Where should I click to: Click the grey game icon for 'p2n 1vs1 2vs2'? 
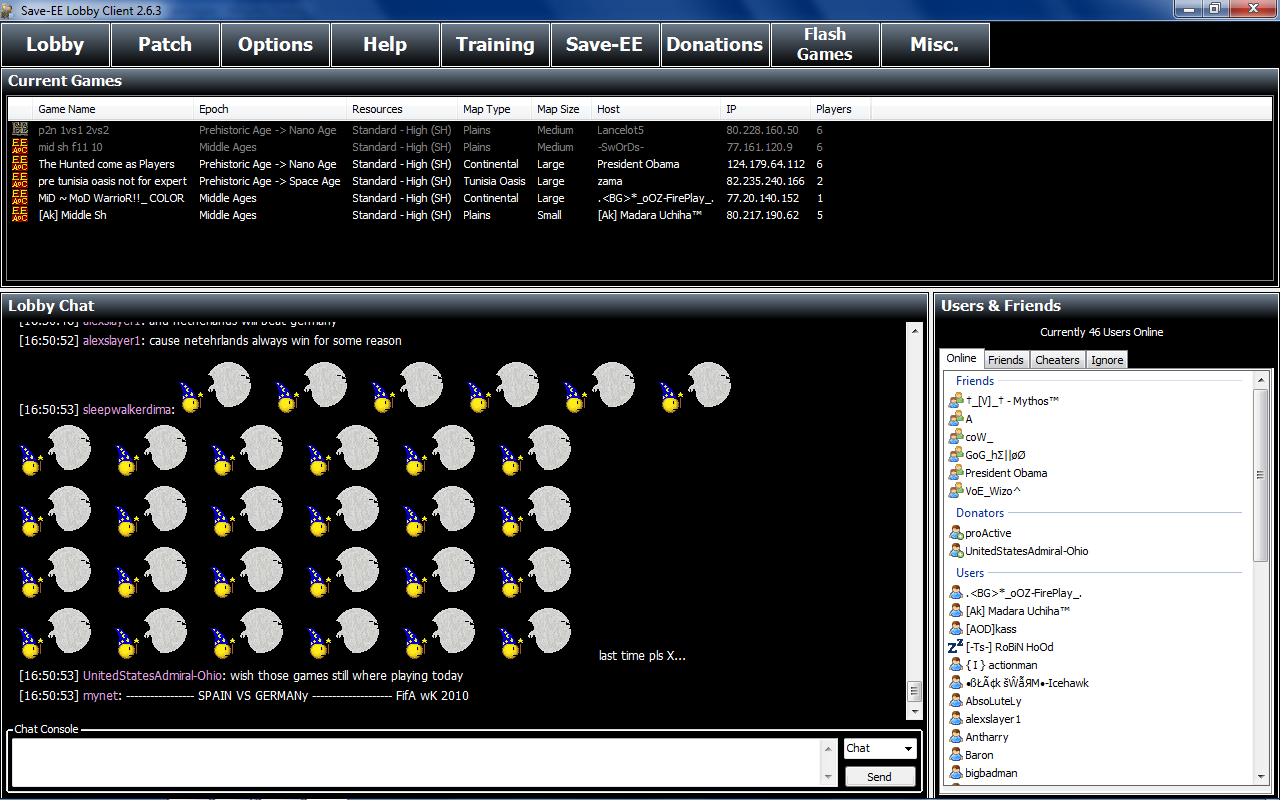[19, 130]
